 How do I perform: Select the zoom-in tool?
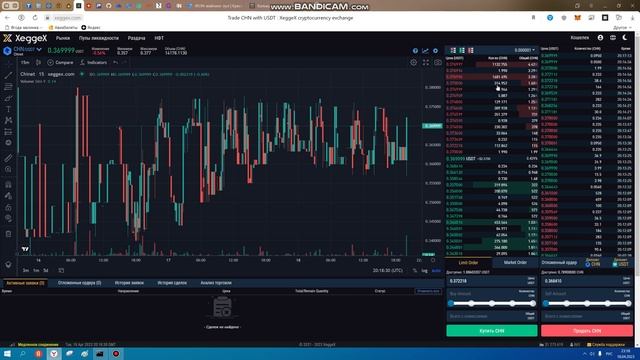pyautogui.click(x=8, y=169)
